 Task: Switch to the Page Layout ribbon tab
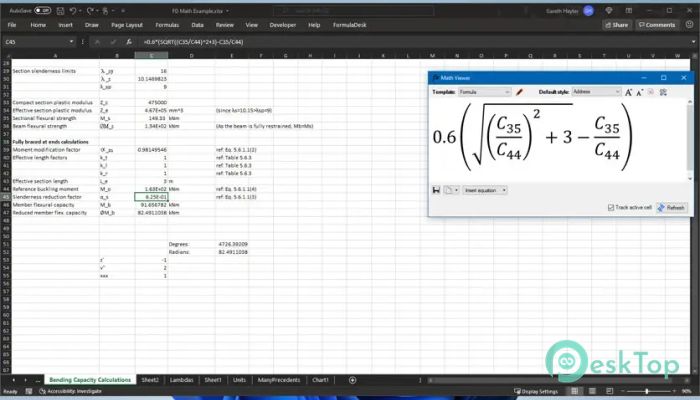coord(127,25)
